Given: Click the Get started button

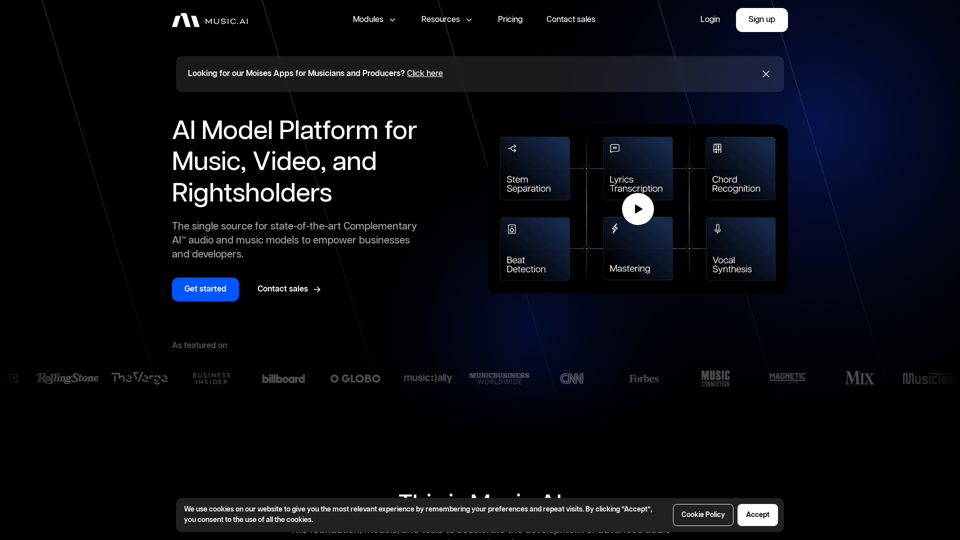Looking at the screenshot, I should (x=205, y=289).
